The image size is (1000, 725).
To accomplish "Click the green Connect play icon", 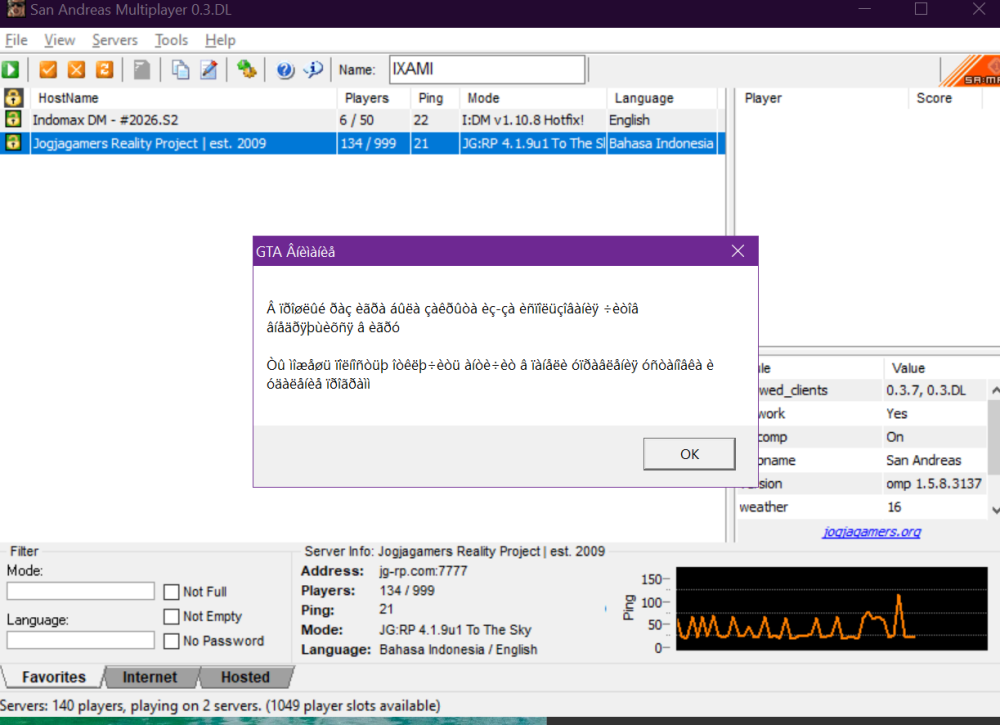I will pos(10,69).
